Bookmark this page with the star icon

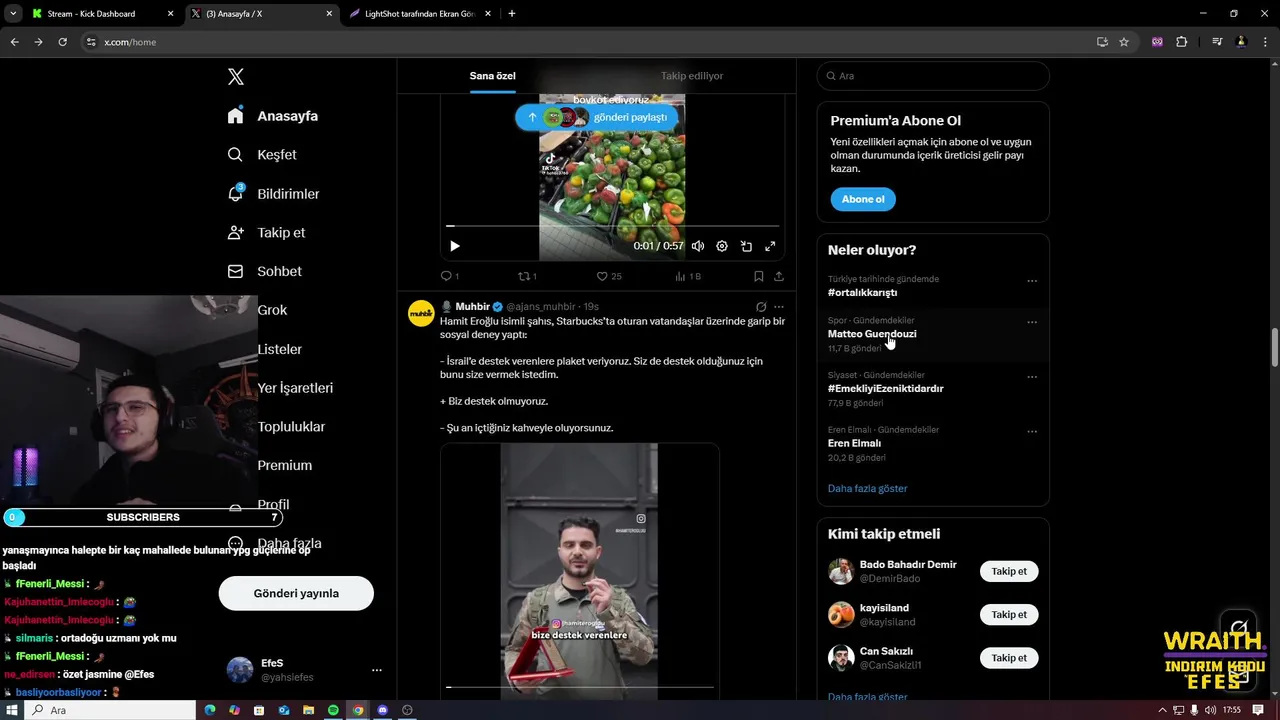click(x=1124, y=42)
